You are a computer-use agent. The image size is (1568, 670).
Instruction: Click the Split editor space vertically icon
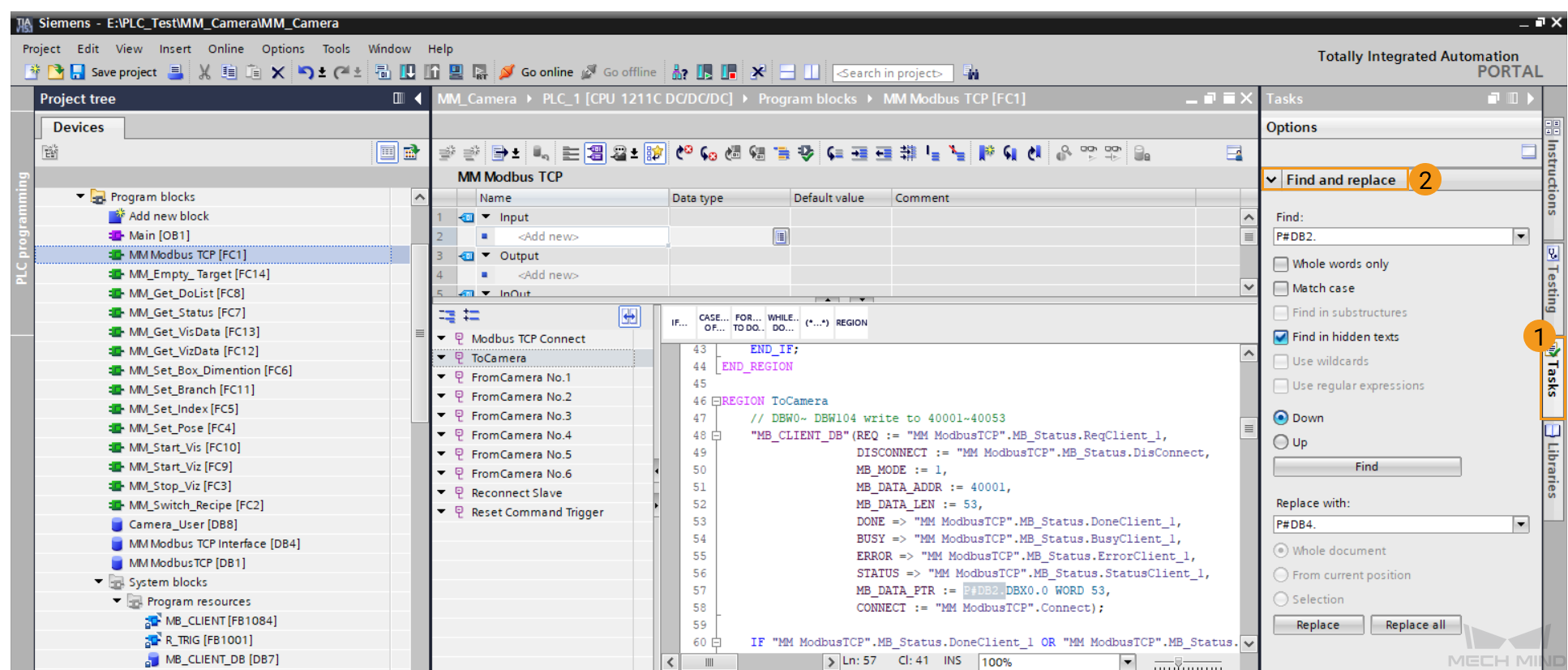(812, 72)
